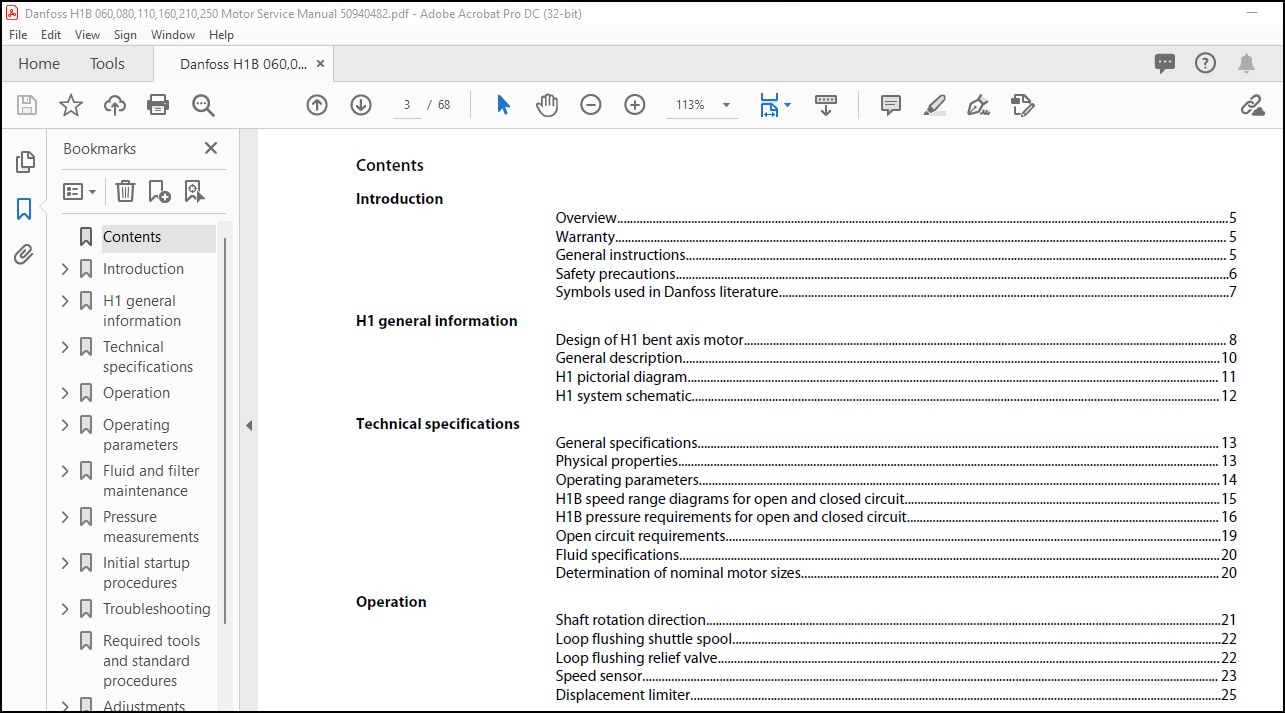
Task: Switch to the Tools tab
Action: (107, 64)
